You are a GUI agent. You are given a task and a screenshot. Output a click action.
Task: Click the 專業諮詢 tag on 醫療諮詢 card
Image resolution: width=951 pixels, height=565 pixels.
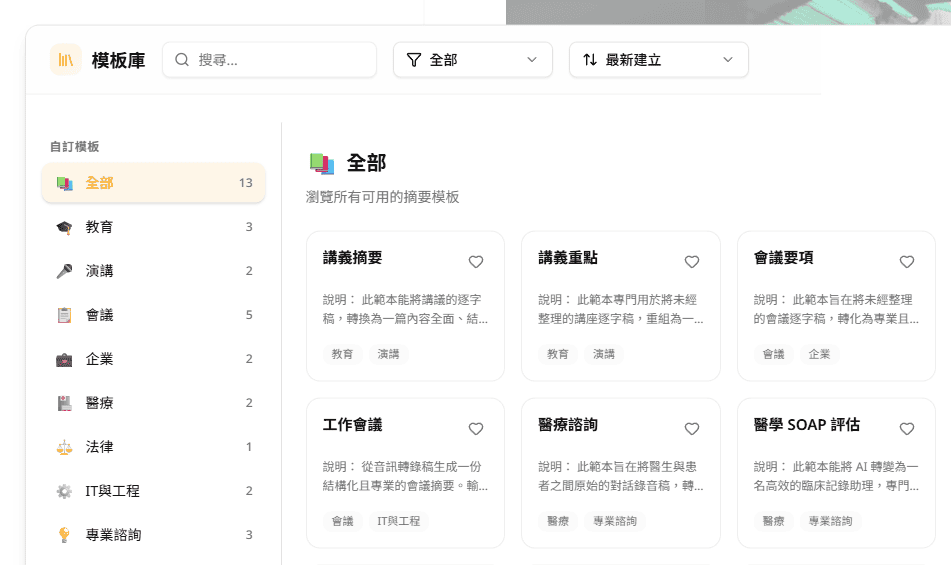pos(614,521)
